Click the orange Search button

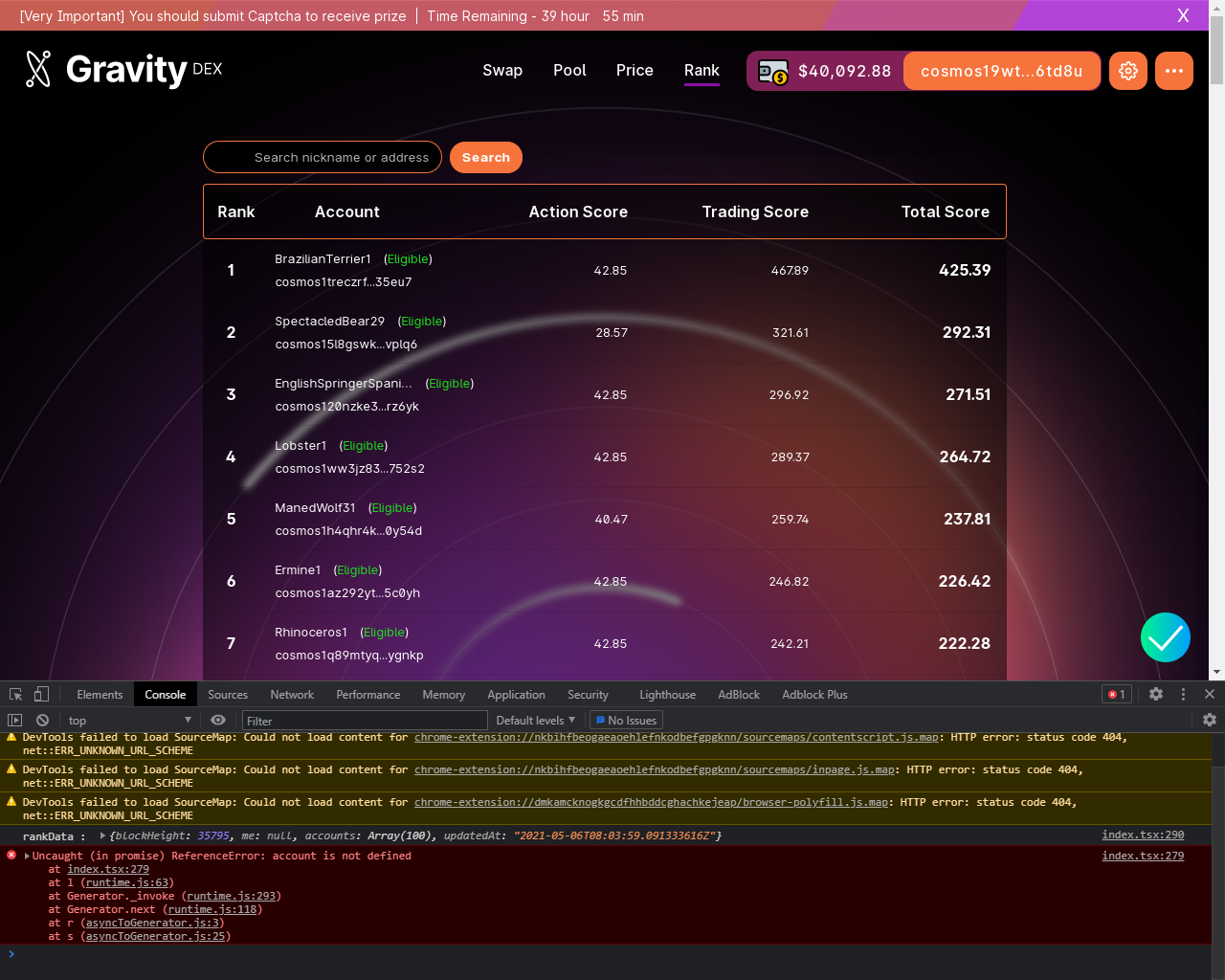pos(485,157)
